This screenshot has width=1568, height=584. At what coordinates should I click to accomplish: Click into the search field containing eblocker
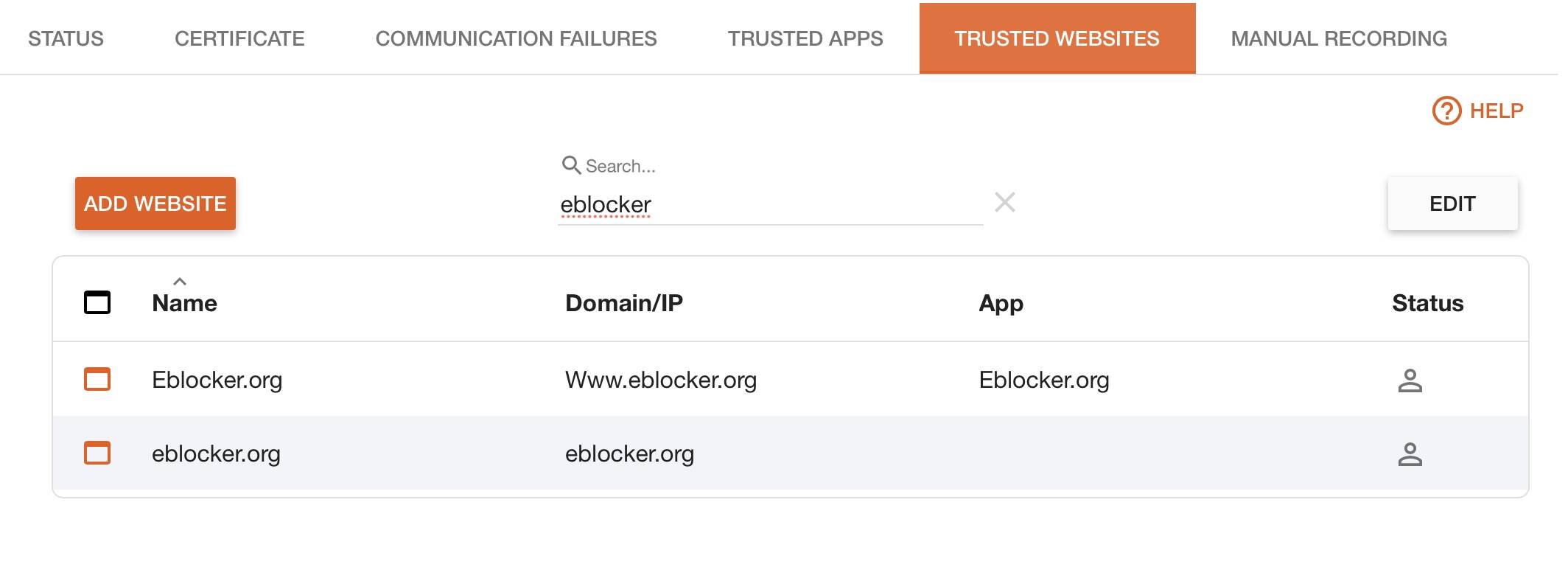770,204
